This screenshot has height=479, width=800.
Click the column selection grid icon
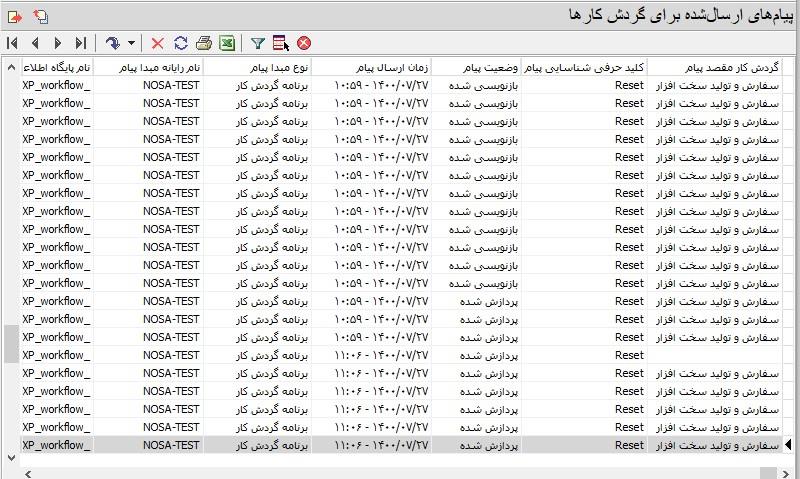click(x=280, y=43)
